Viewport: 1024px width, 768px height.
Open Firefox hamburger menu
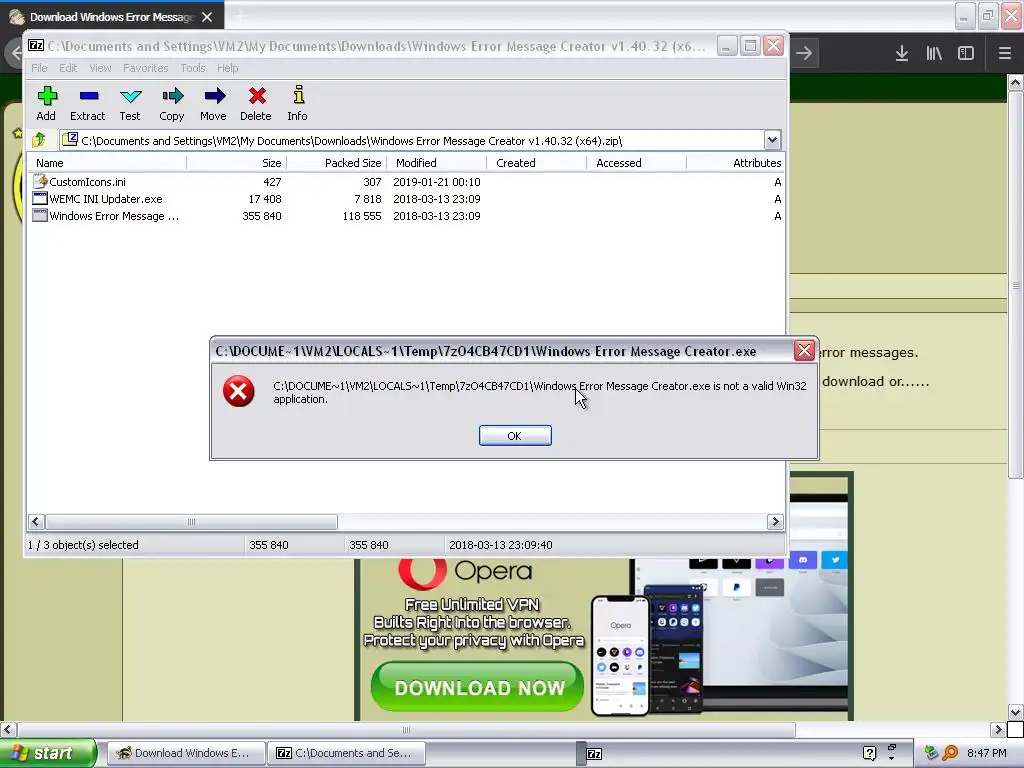[x=1004, y=54]
